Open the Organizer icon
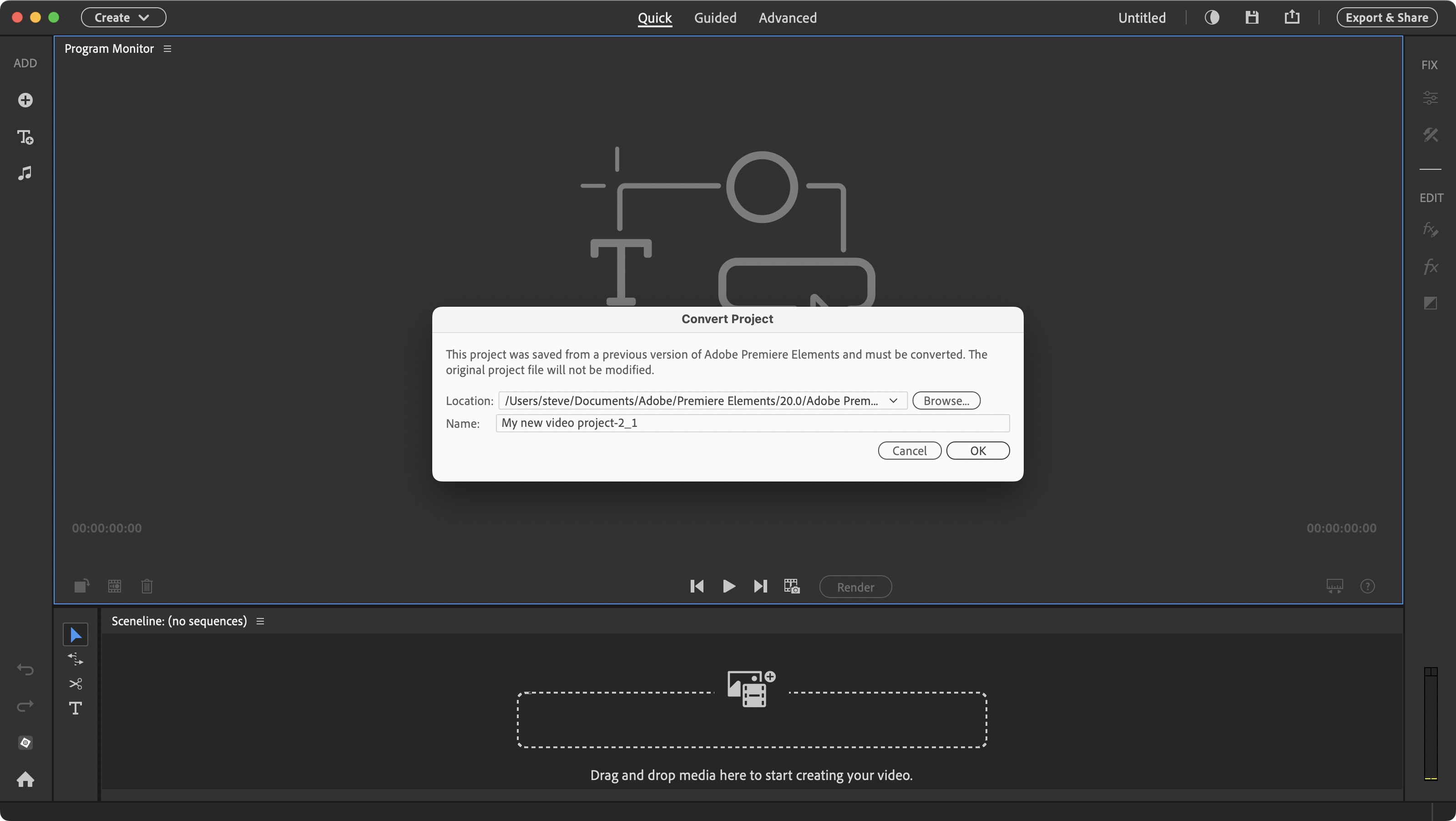This screenshot has height=821, width=1456. 25,742
